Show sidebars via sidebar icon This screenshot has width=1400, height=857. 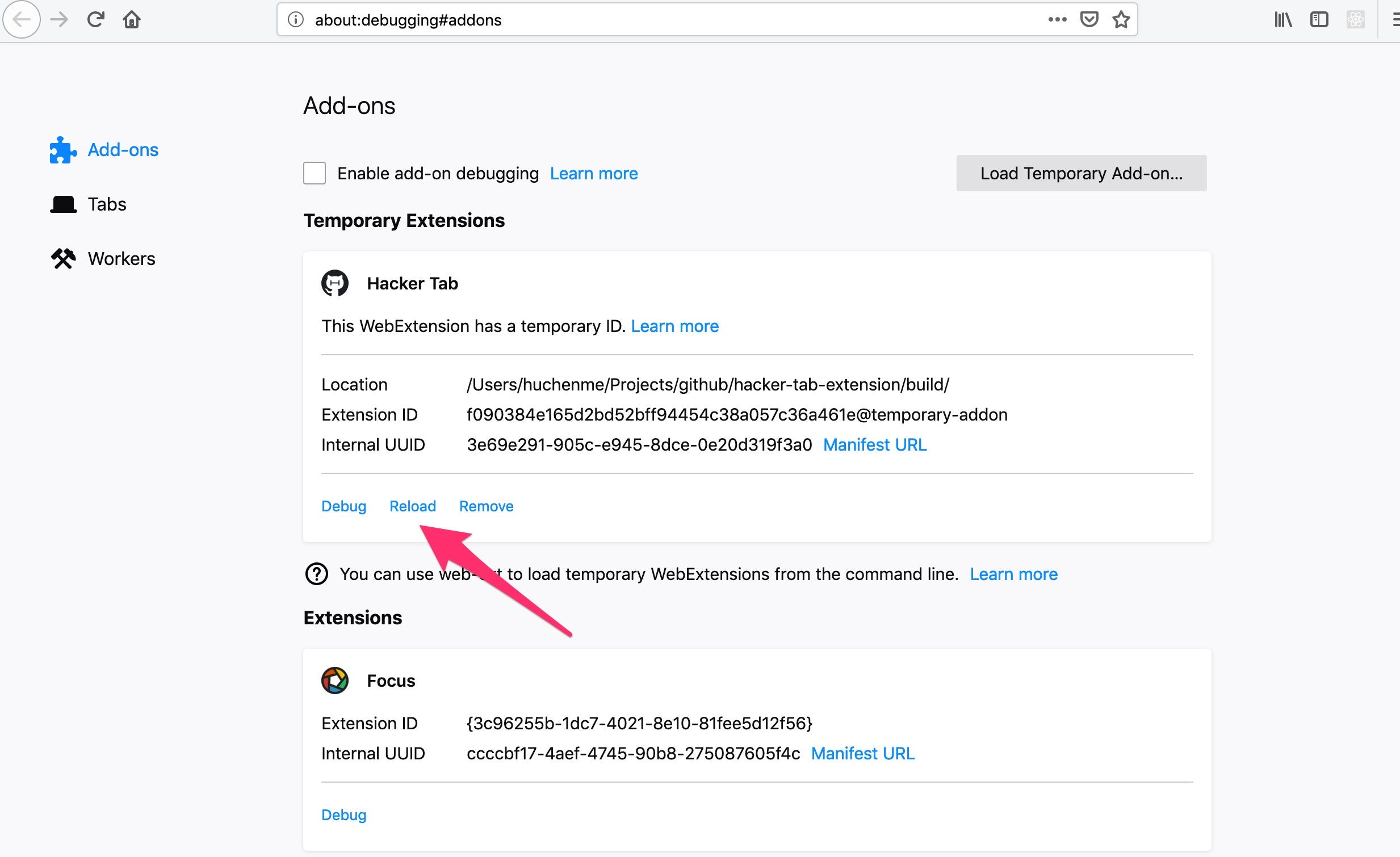pos(1319,19)
